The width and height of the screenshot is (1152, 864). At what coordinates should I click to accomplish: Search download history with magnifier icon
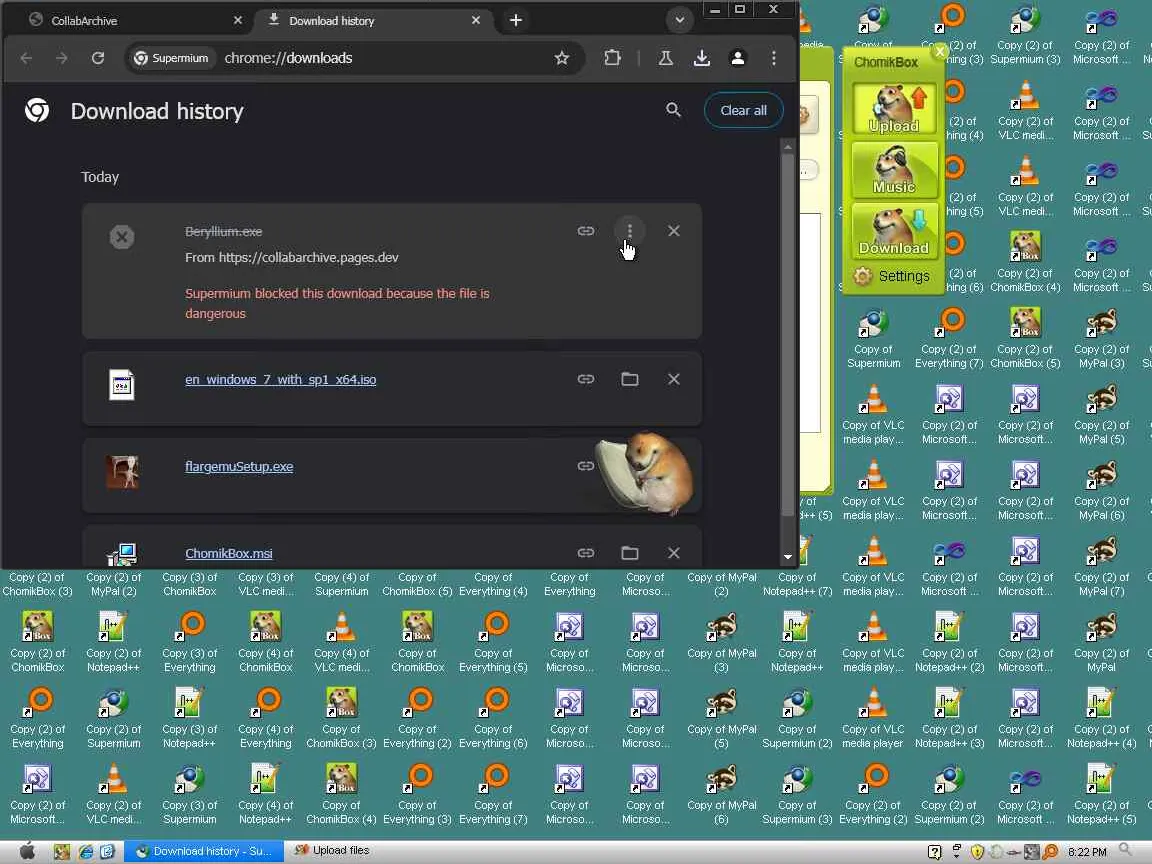(x=673, y=110)
